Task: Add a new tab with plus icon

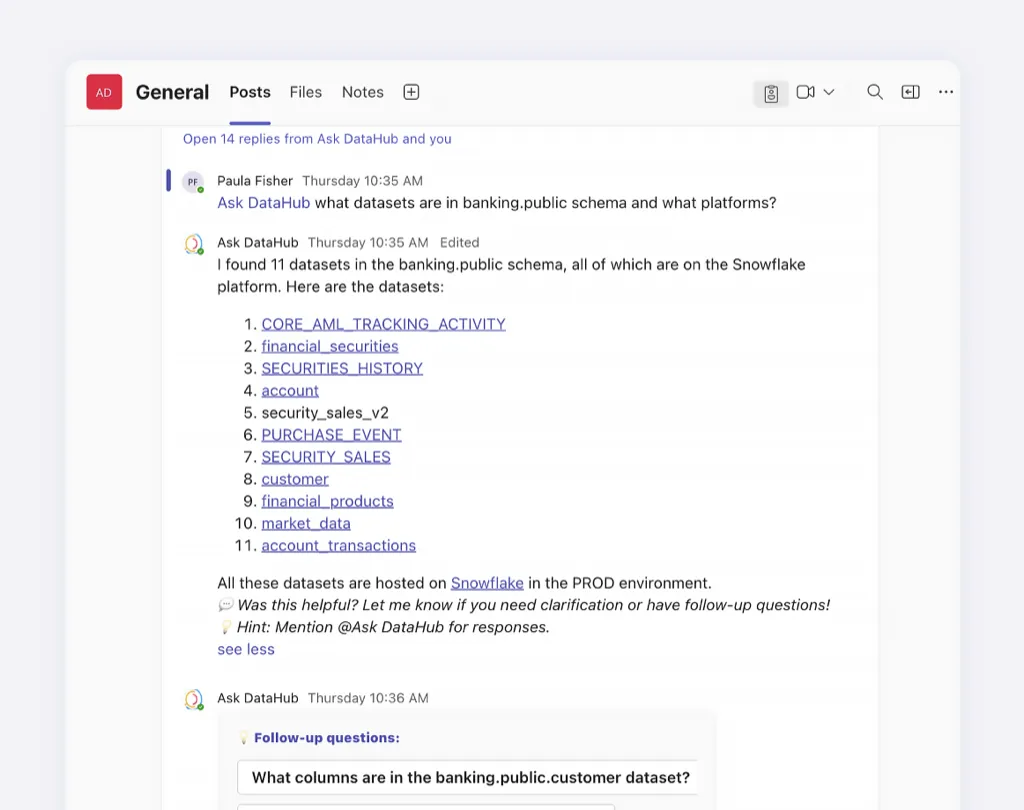Action: click(x=411, y=92)
